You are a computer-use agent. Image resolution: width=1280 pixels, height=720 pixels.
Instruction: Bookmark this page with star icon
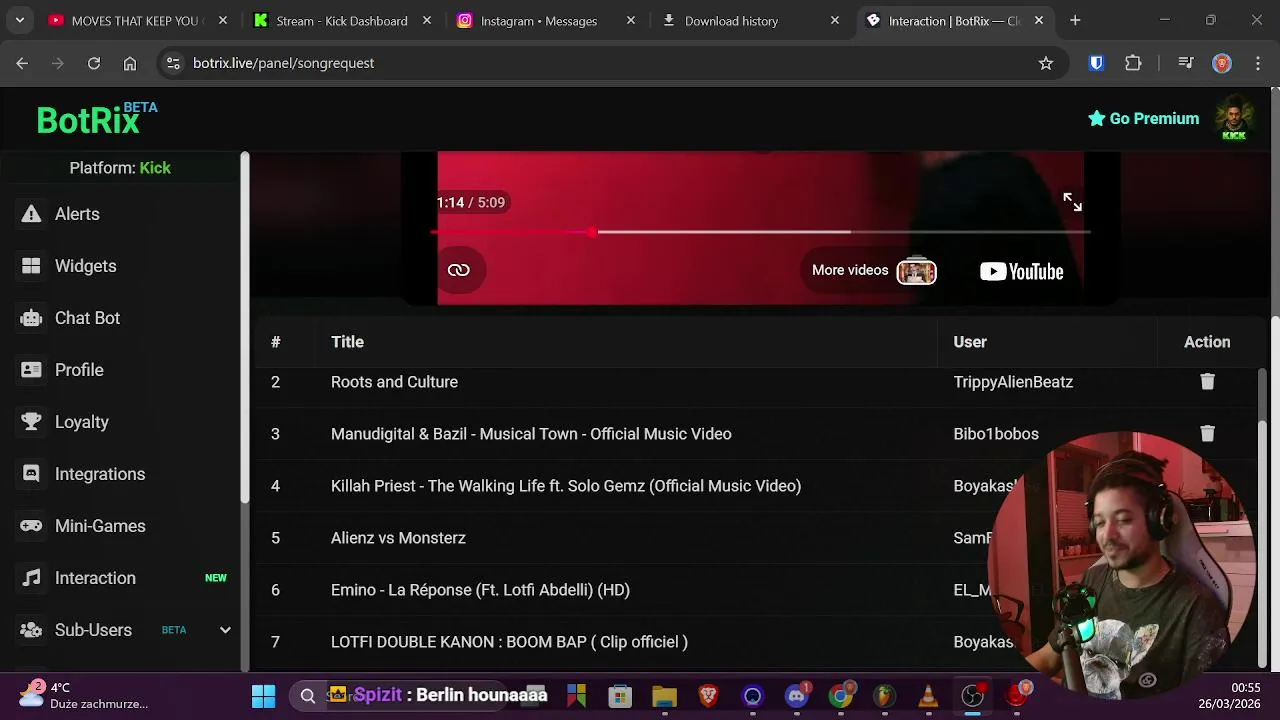(1046, 63)
